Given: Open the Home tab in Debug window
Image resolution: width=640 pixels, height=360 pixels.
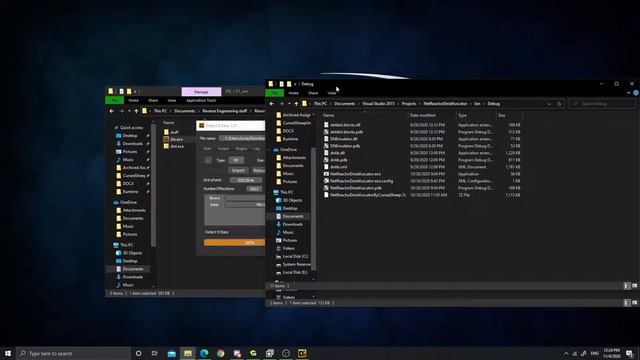Looking at the screenshot, I should 293,93.
